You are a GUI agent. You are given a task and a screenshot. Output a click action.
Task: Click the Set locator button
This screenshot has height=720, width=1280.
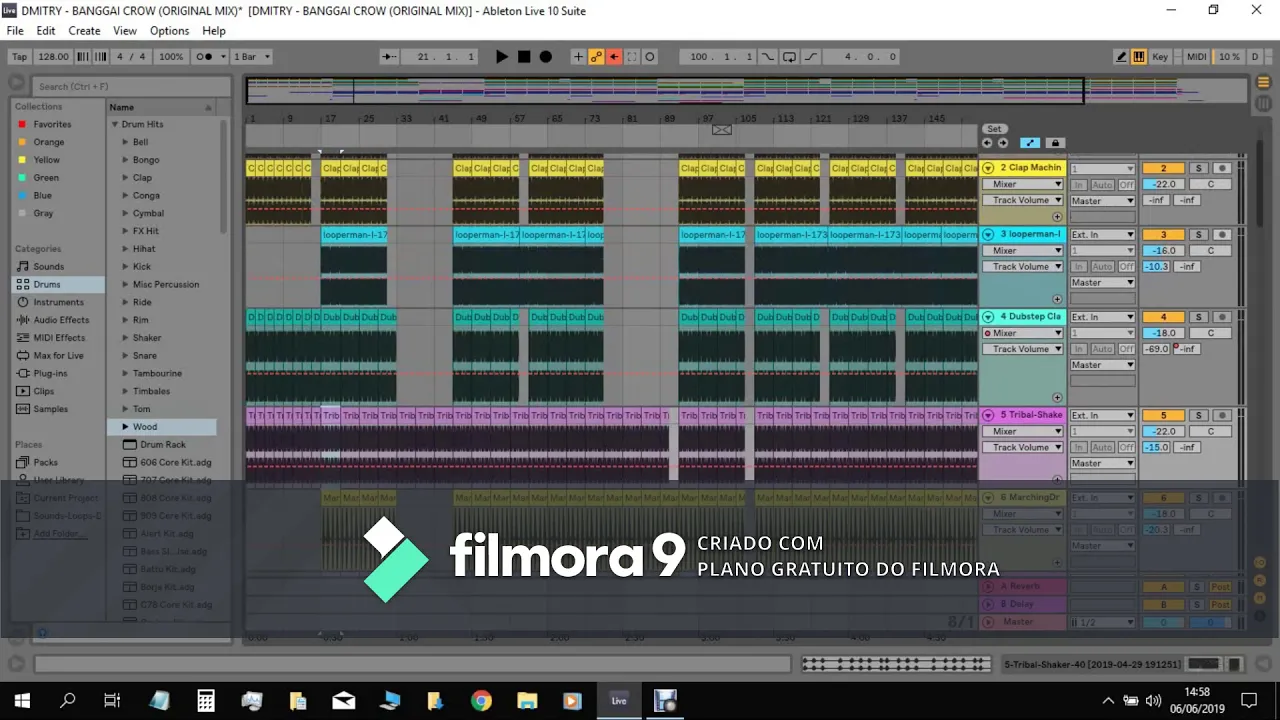click(x=994, y=129)
